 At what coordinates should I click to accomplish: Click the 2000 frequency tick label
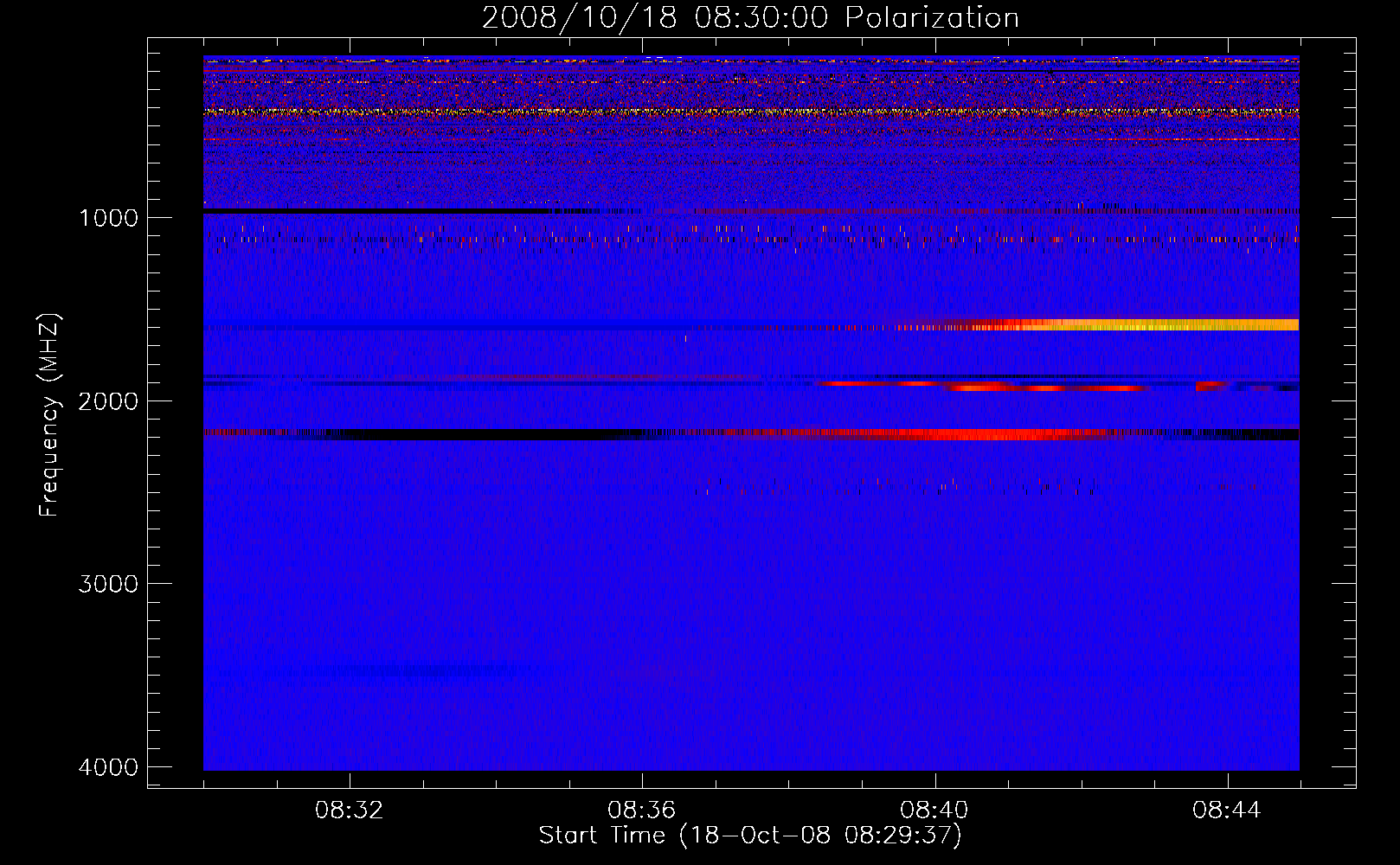coord(108,400)
